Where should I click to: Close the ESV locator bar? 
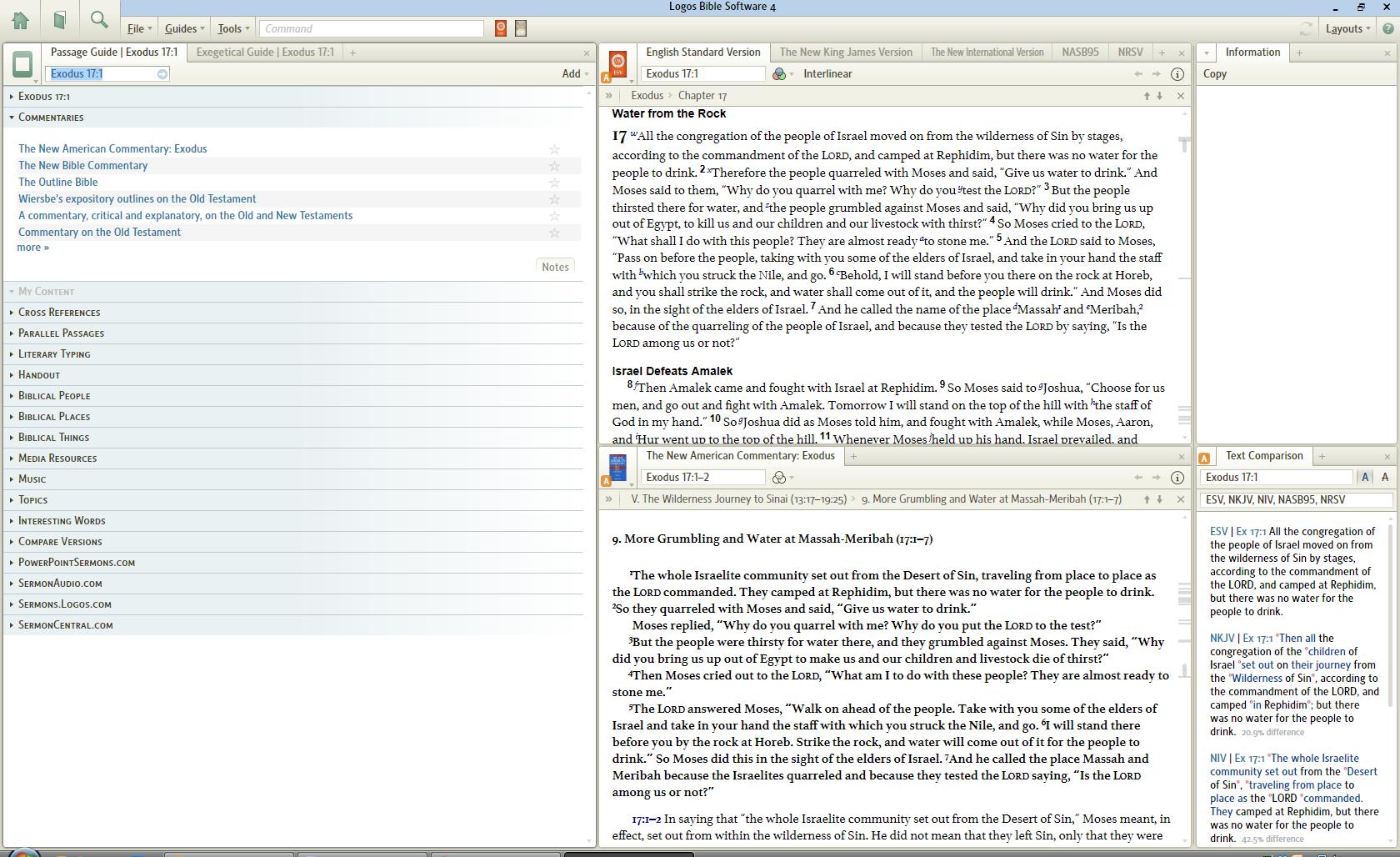[x=1181, y=96]
